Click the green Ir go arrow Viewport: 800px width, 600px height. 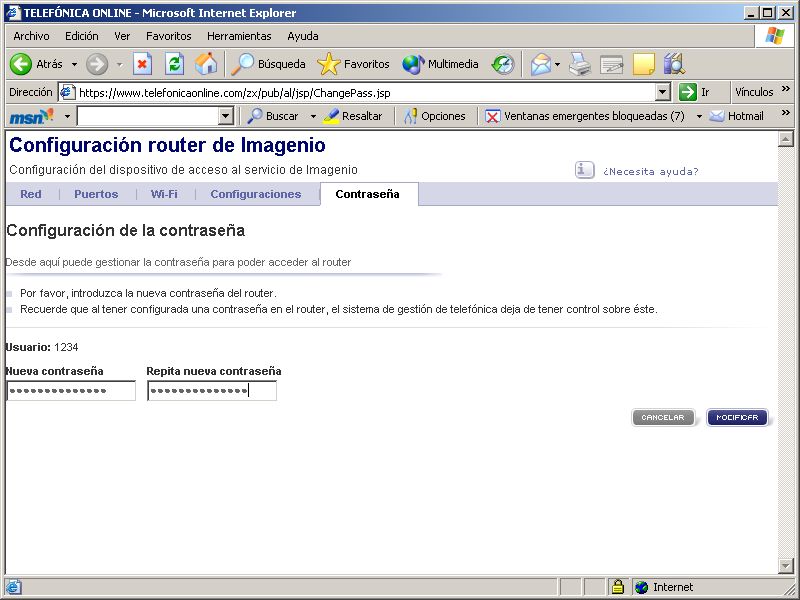coord(688,92)
